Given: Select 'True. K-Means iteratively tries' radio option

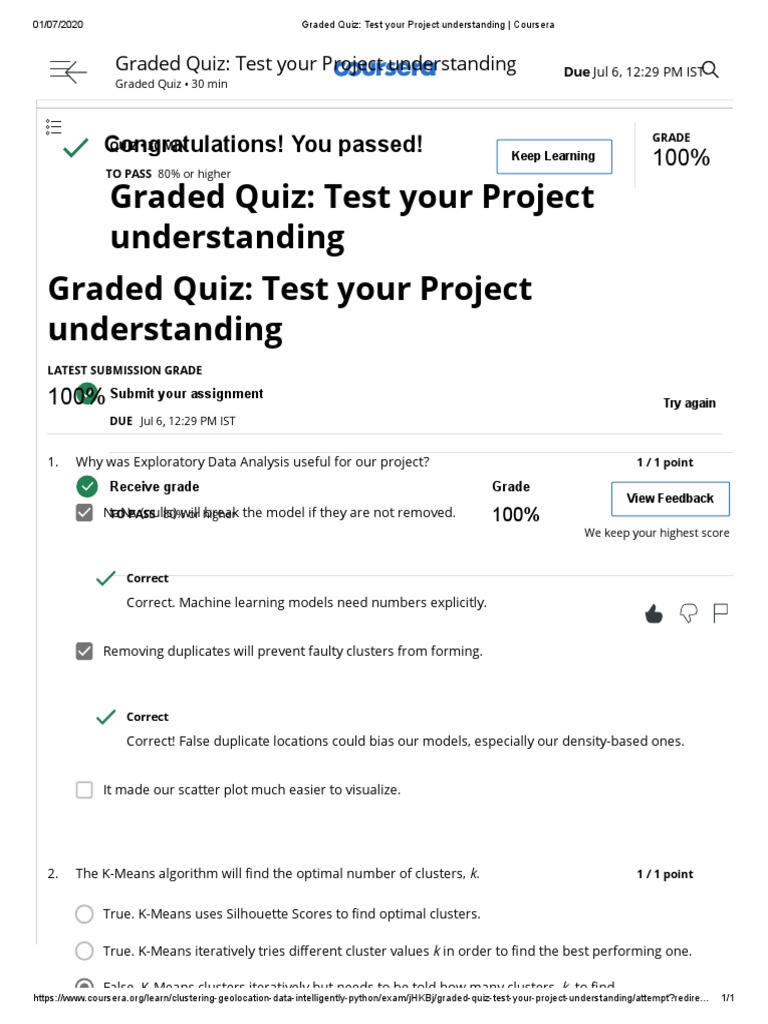Looking at the screenshot, I should [x=84, y=951].
